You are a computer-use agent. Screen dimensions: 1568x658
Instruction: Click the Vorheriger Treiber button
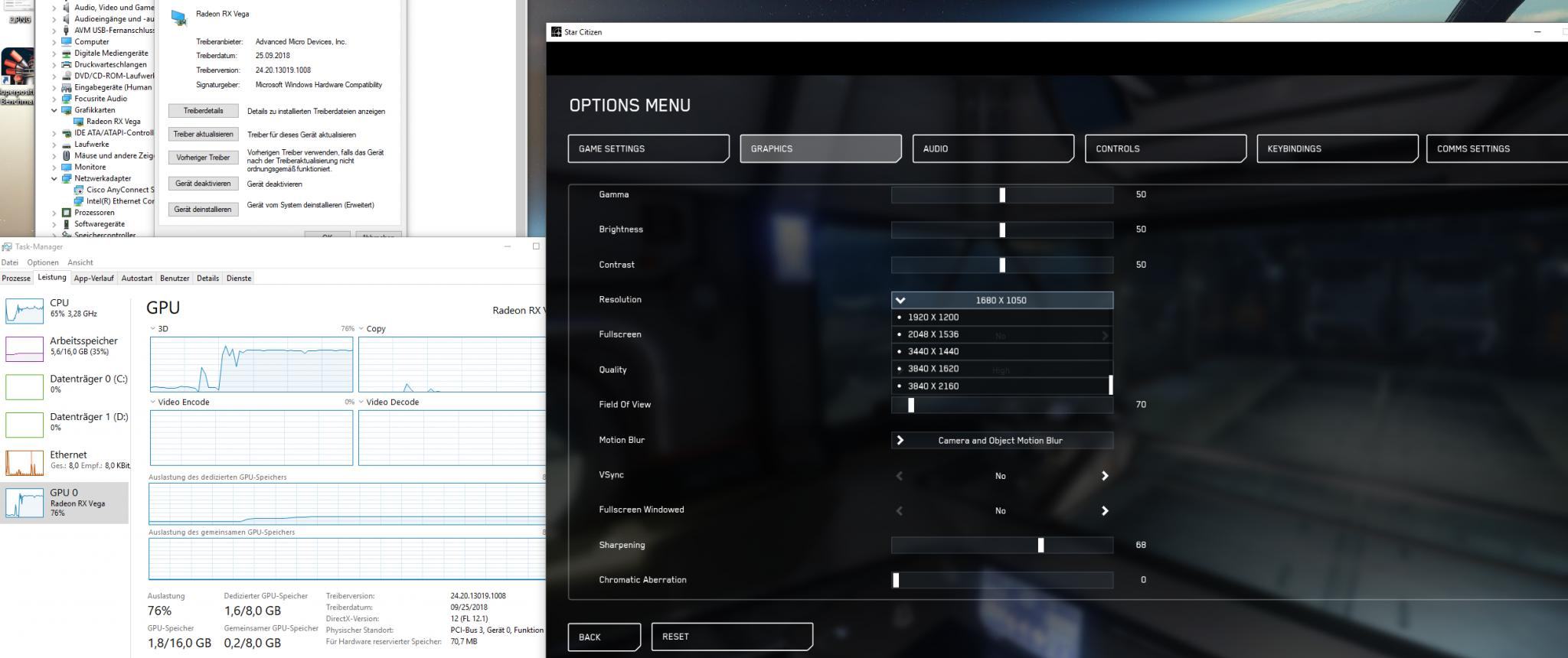[203, 158]
